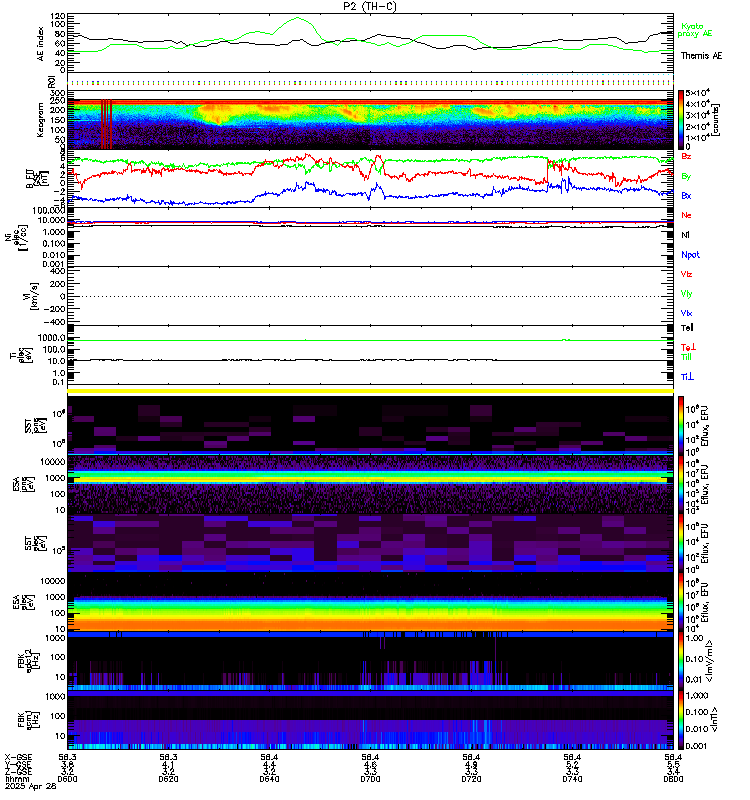Select the red "Te⊥" legend label
The image size is (750, 800).
tap(688, 347)
